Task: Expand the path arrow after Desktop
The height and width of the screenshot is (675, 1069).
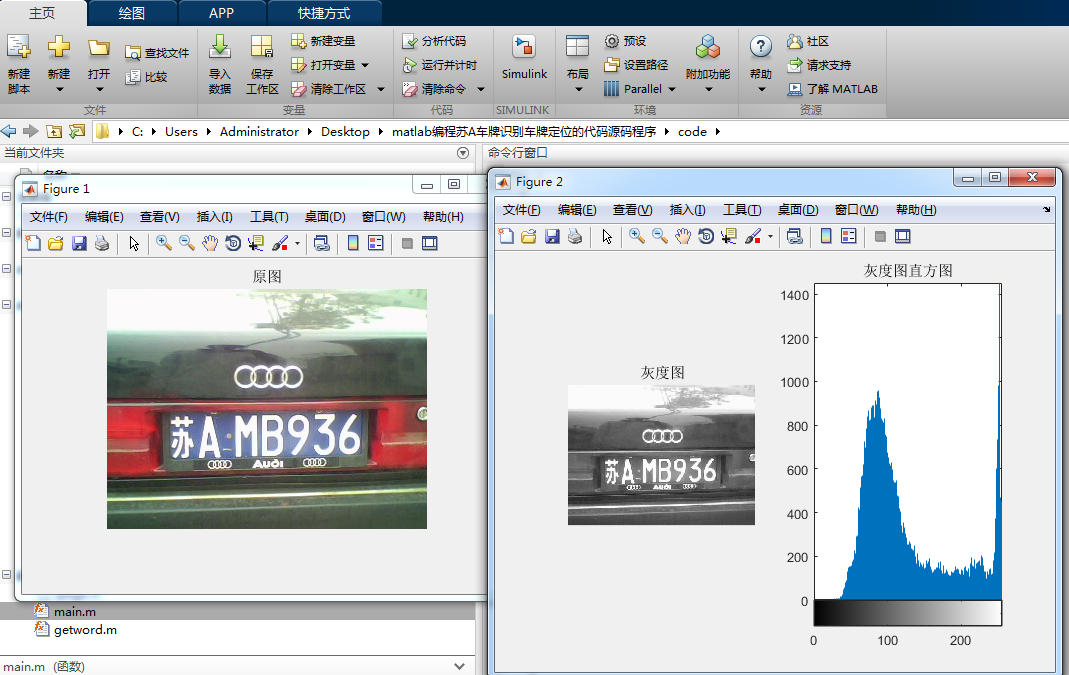Action: (380, 132)
